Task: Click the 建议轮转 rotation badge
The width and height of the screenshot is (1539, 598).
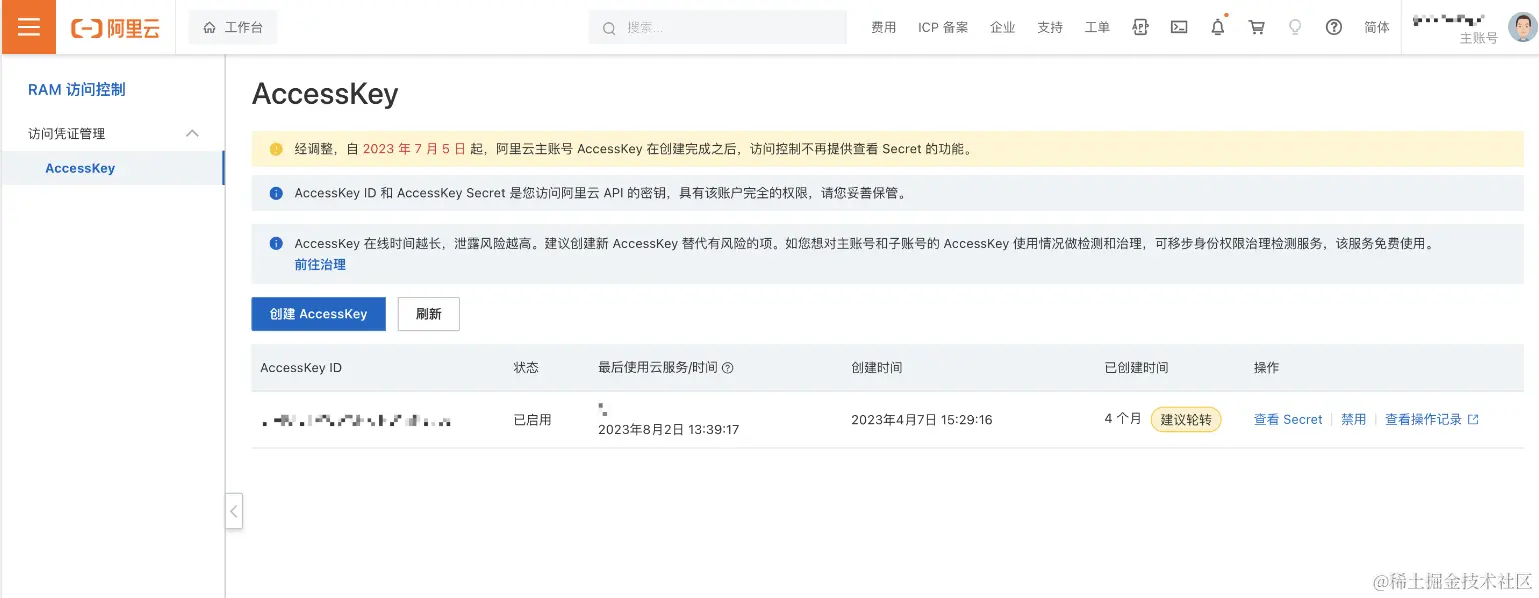Action: 1186,420
